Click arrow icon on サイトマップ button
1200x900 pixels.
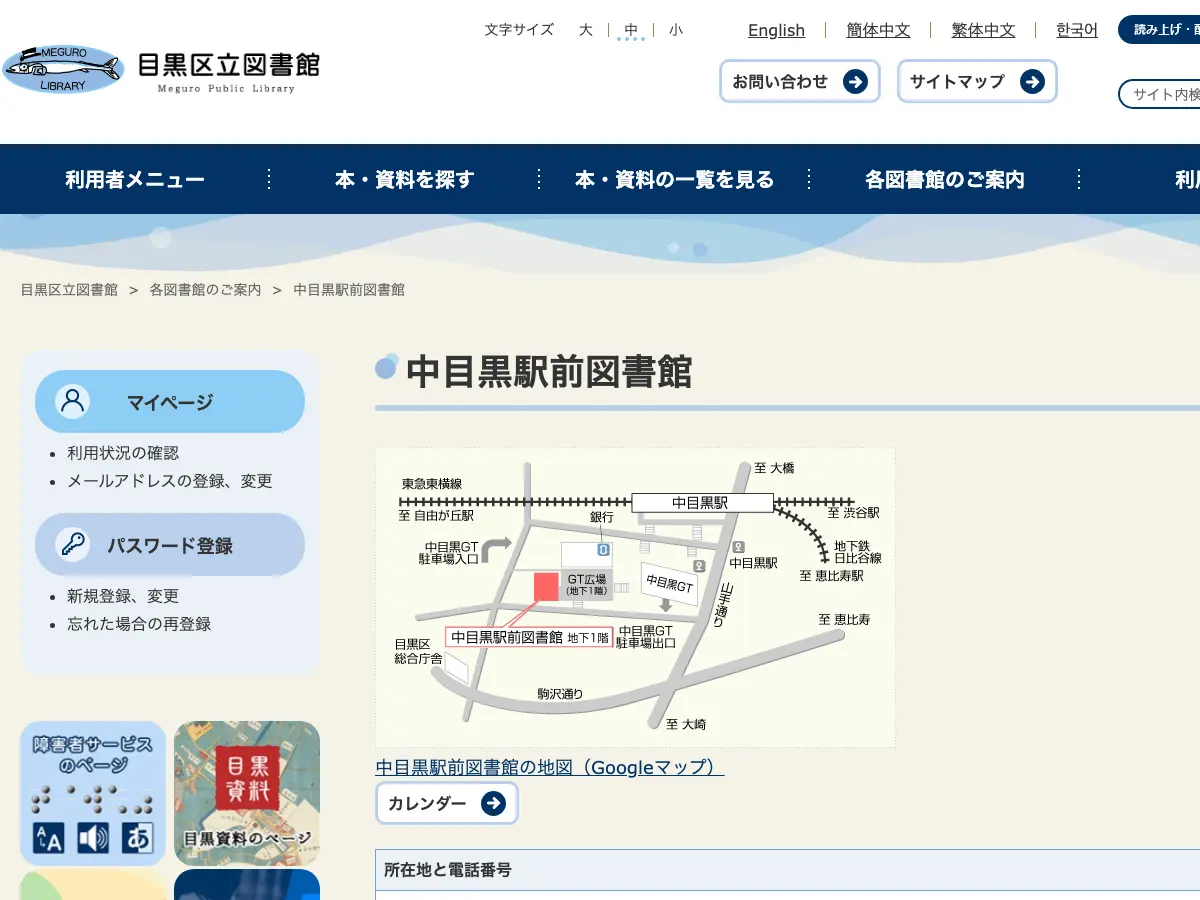click(x=1032, y=81)
